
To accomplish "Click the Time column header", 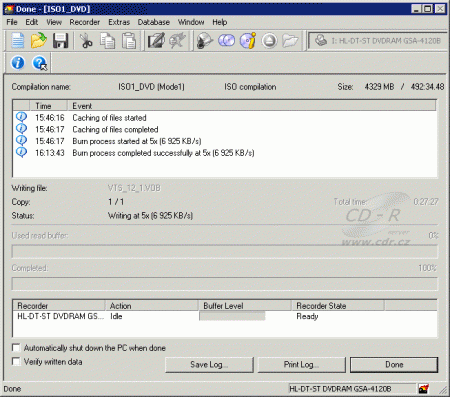I will (x=49, y=106).
